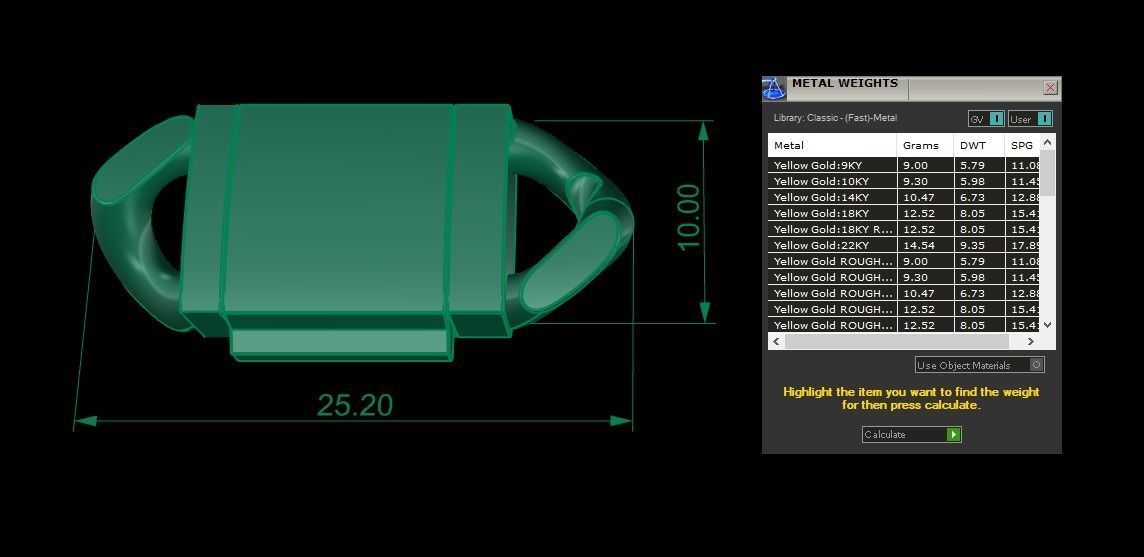Click the table's scroll right arrow

[1031, 341]
